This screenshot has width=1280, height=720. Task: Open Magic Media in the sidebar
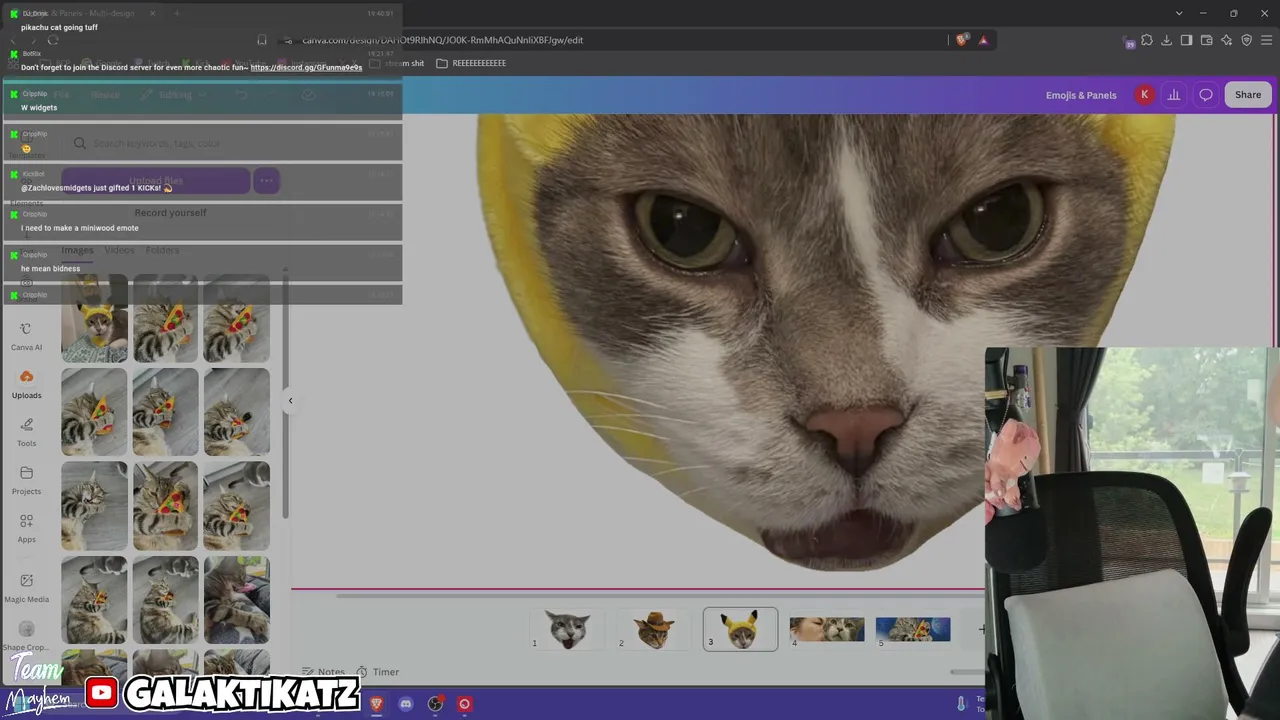pos(26,588)
